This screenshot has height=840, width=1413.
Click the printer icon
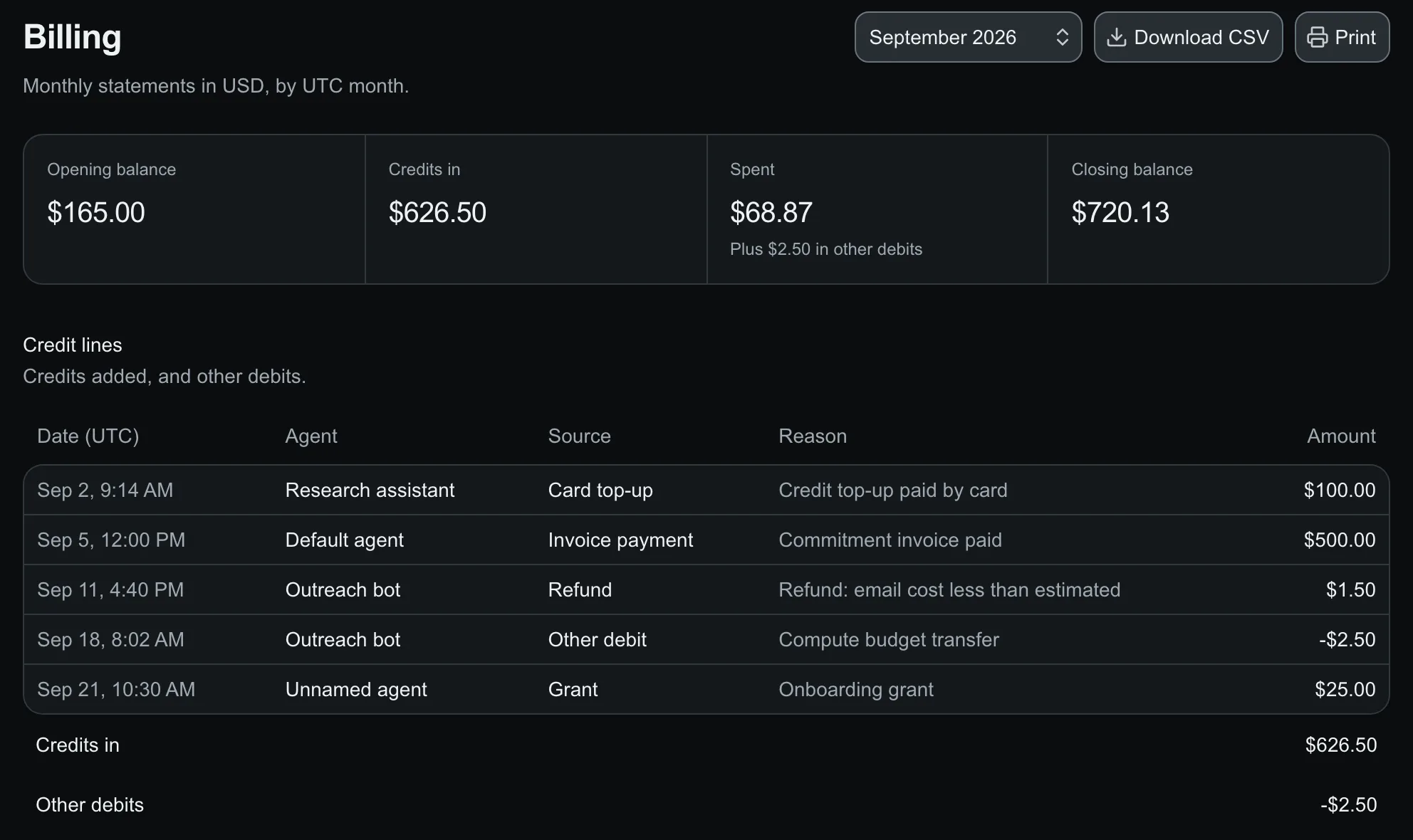click(1318, 37)
